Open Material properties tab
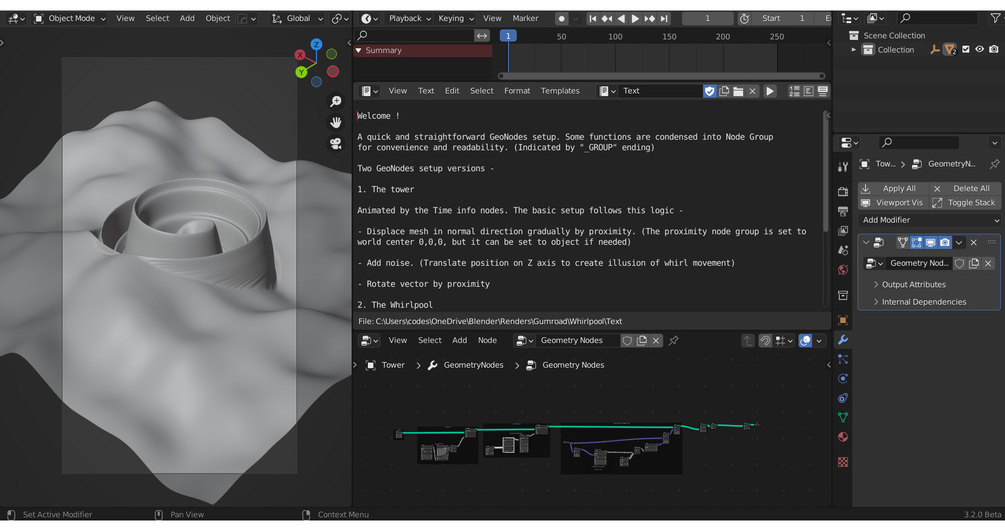This screenshot has width=1005, height=531. coord(843,437)
